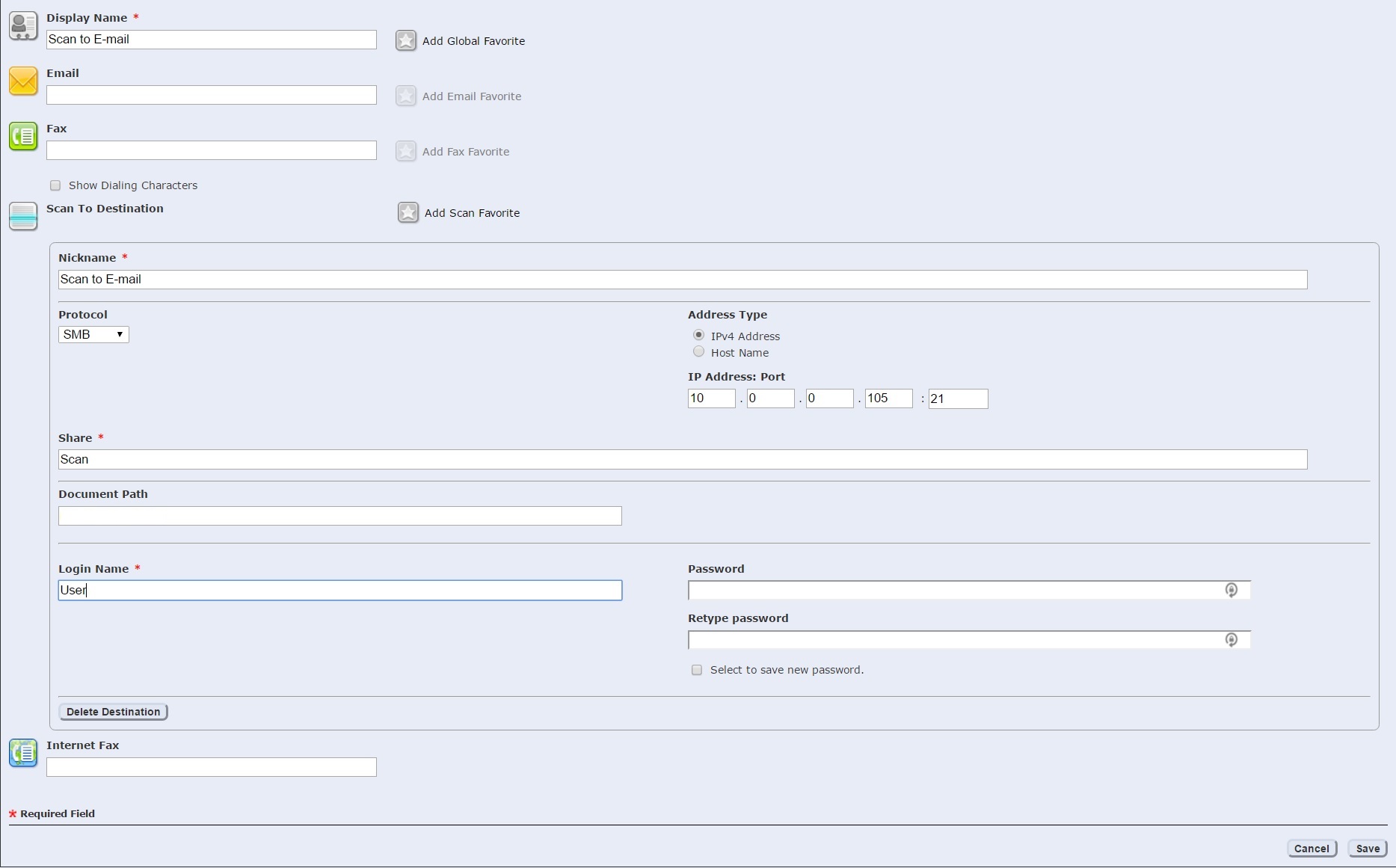Focus the Document Path input field
Image resolution: width=1396 pixels, height=868 pixels.
[339, 516]
